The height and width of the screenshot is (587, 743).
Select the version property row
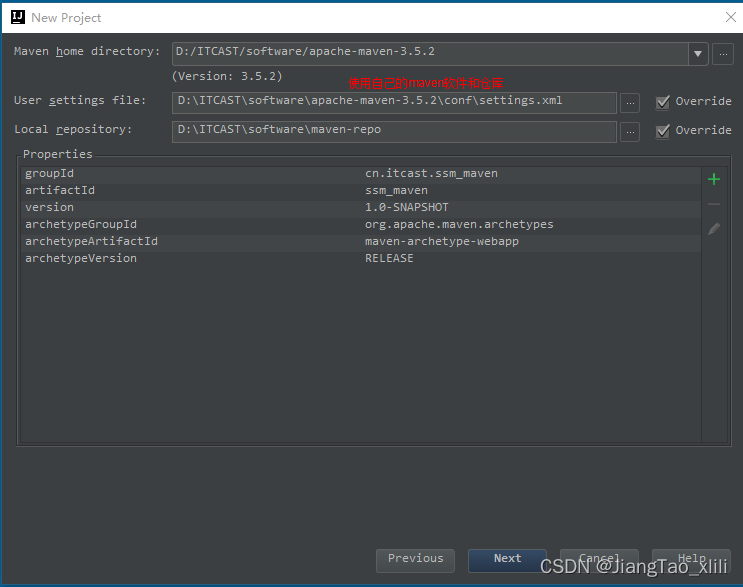(361, 208)
